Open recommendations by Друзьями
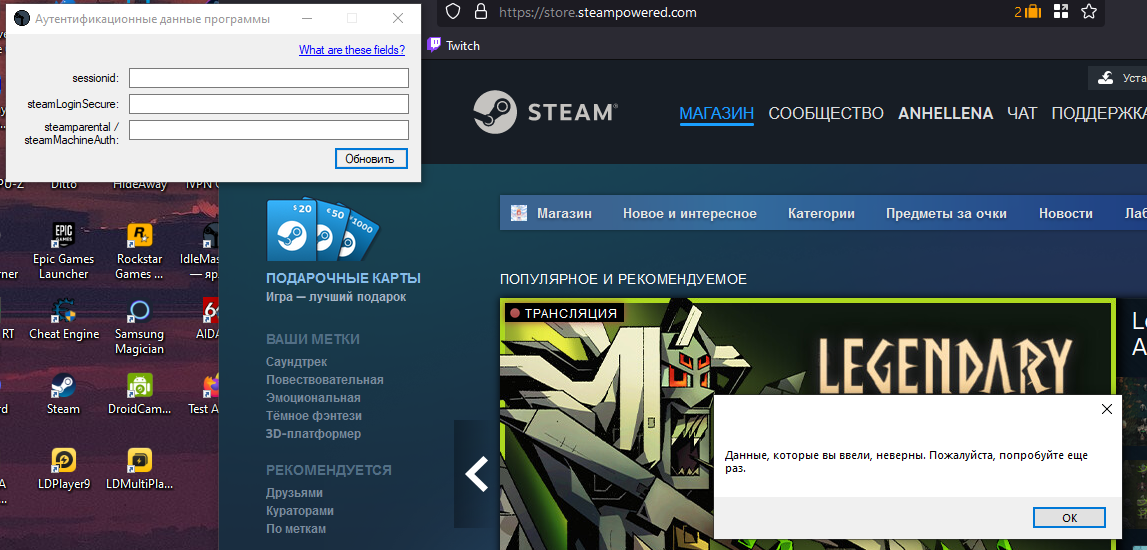 coord(294,493)
